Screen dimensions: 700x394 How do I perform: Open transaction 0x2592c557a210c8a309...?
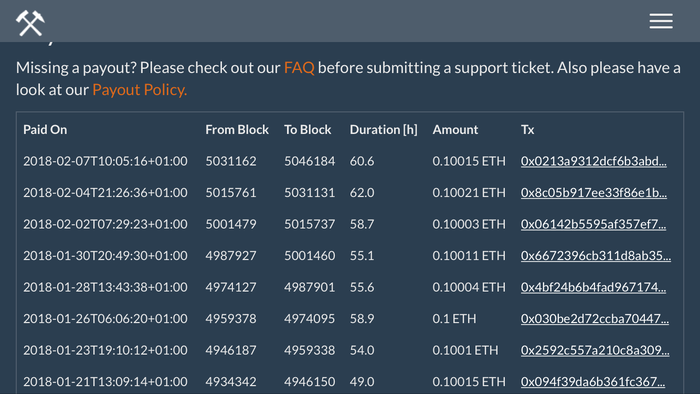point(595,350)
